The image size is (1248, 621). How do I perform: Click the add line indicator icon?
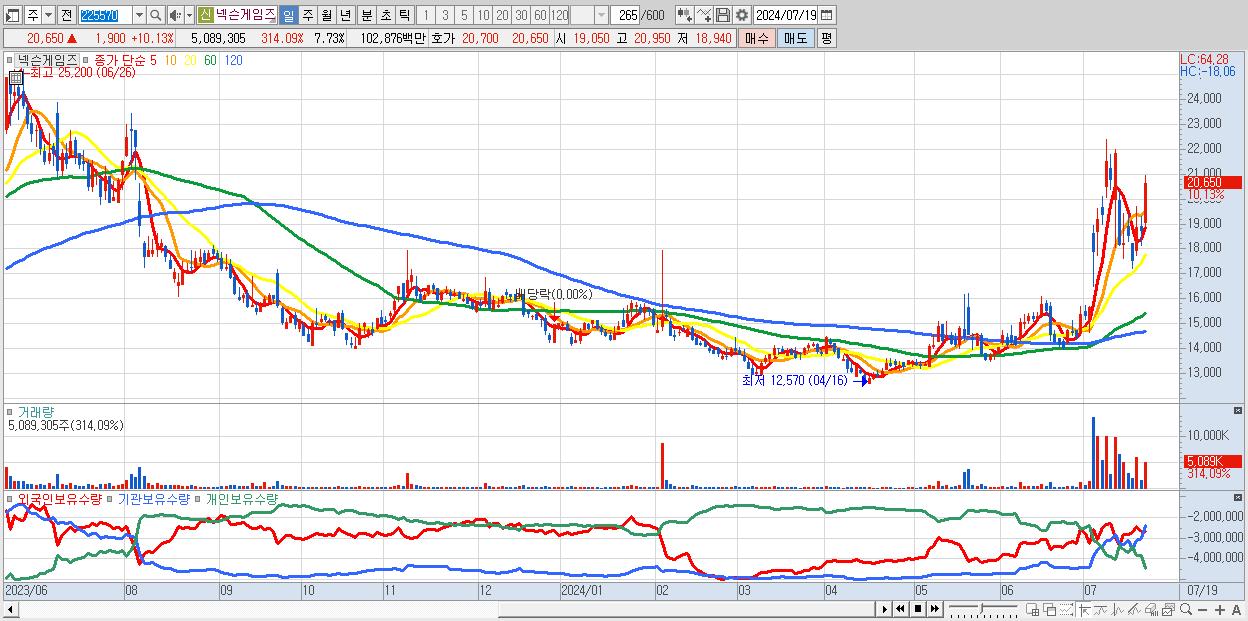point(704,15)
